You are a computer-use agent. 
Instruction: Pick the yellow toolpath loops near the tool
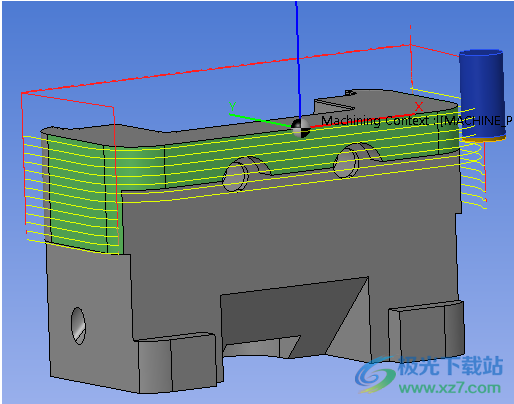473,173
